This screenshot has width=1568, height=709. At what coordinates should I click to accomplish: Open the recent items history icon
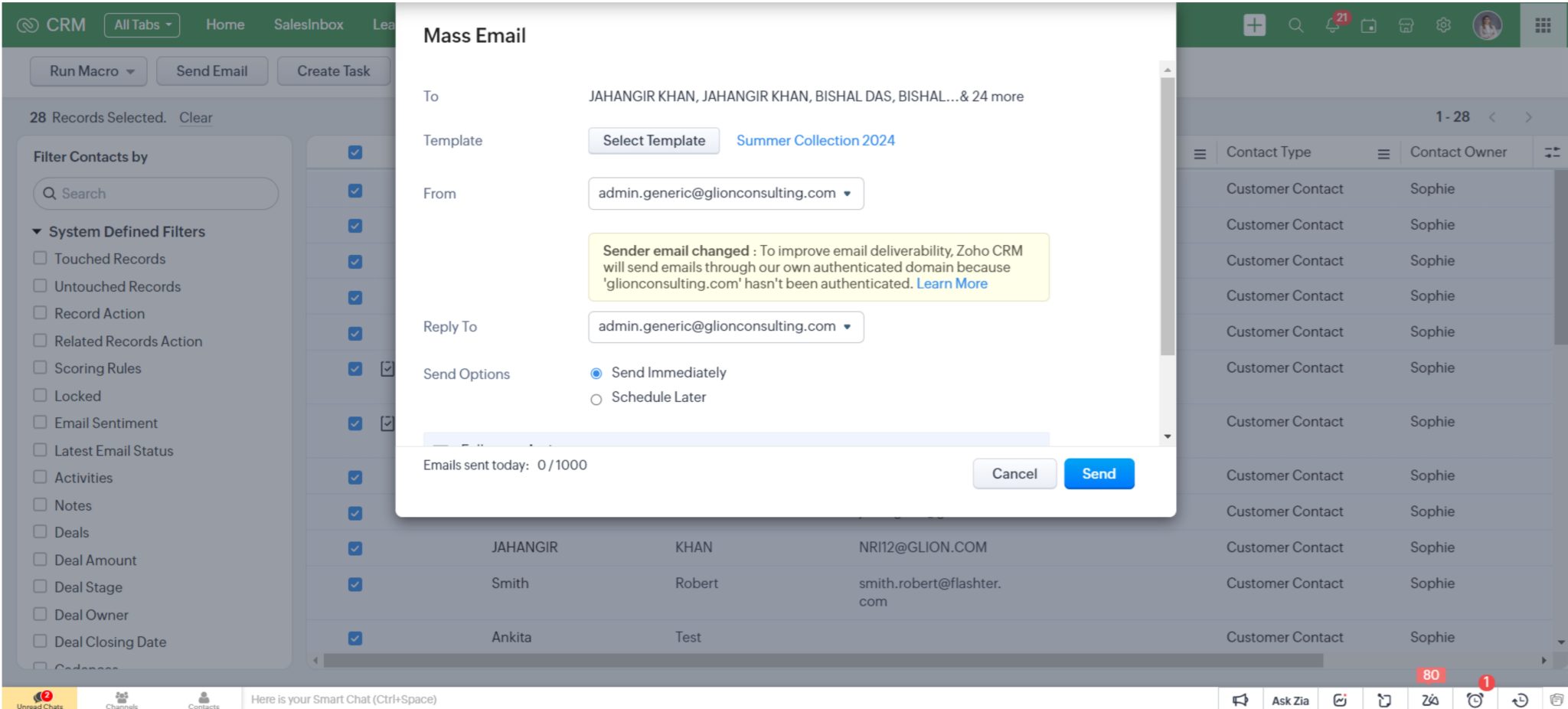pos(1520,700)
